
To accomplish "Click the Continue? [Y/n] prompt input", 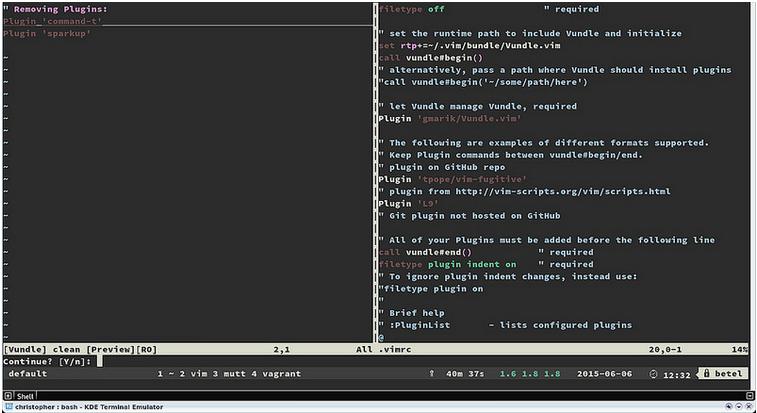I will coord(100,361).
